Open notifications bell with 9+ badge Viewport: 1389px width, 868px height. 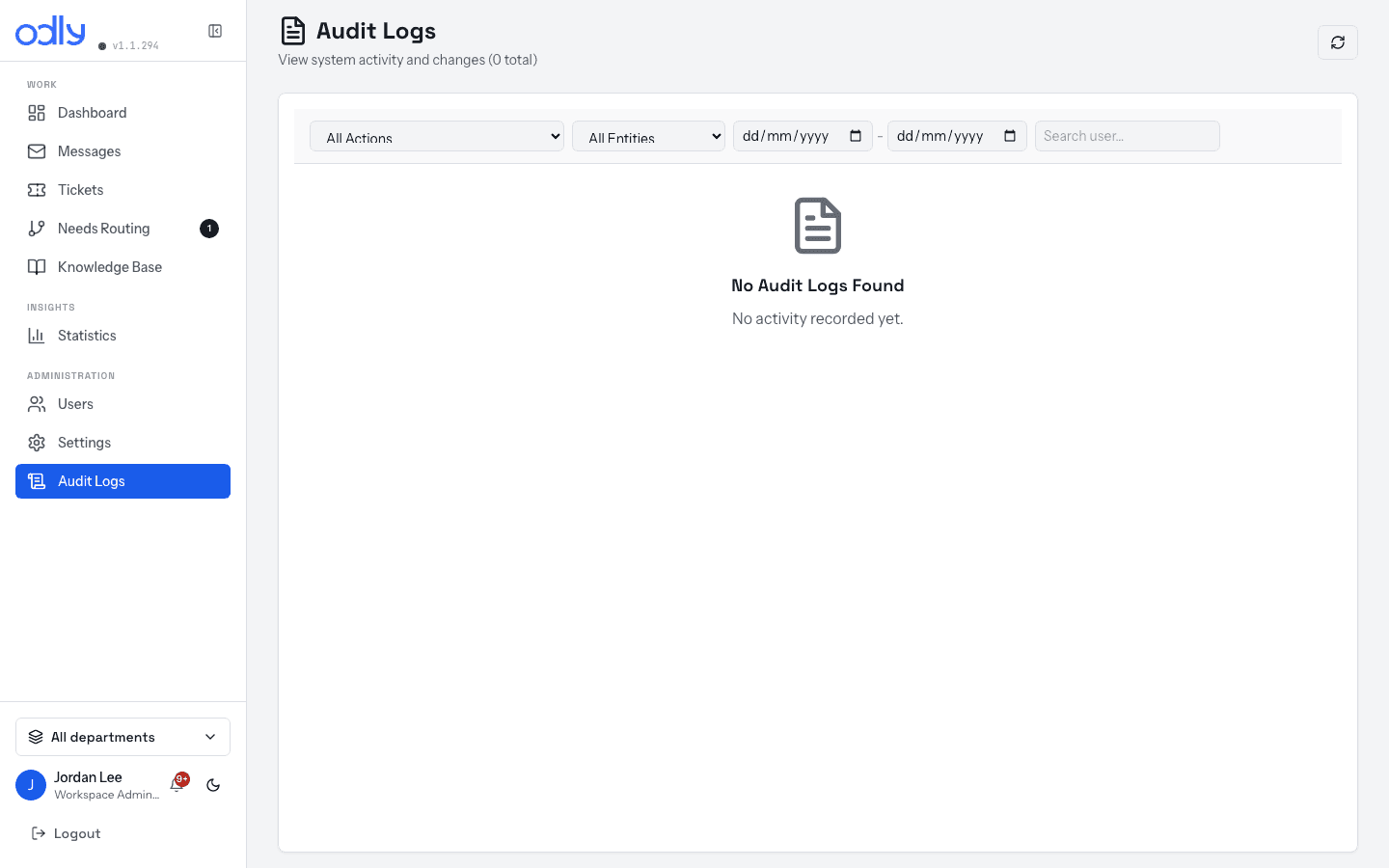(177, 784)
